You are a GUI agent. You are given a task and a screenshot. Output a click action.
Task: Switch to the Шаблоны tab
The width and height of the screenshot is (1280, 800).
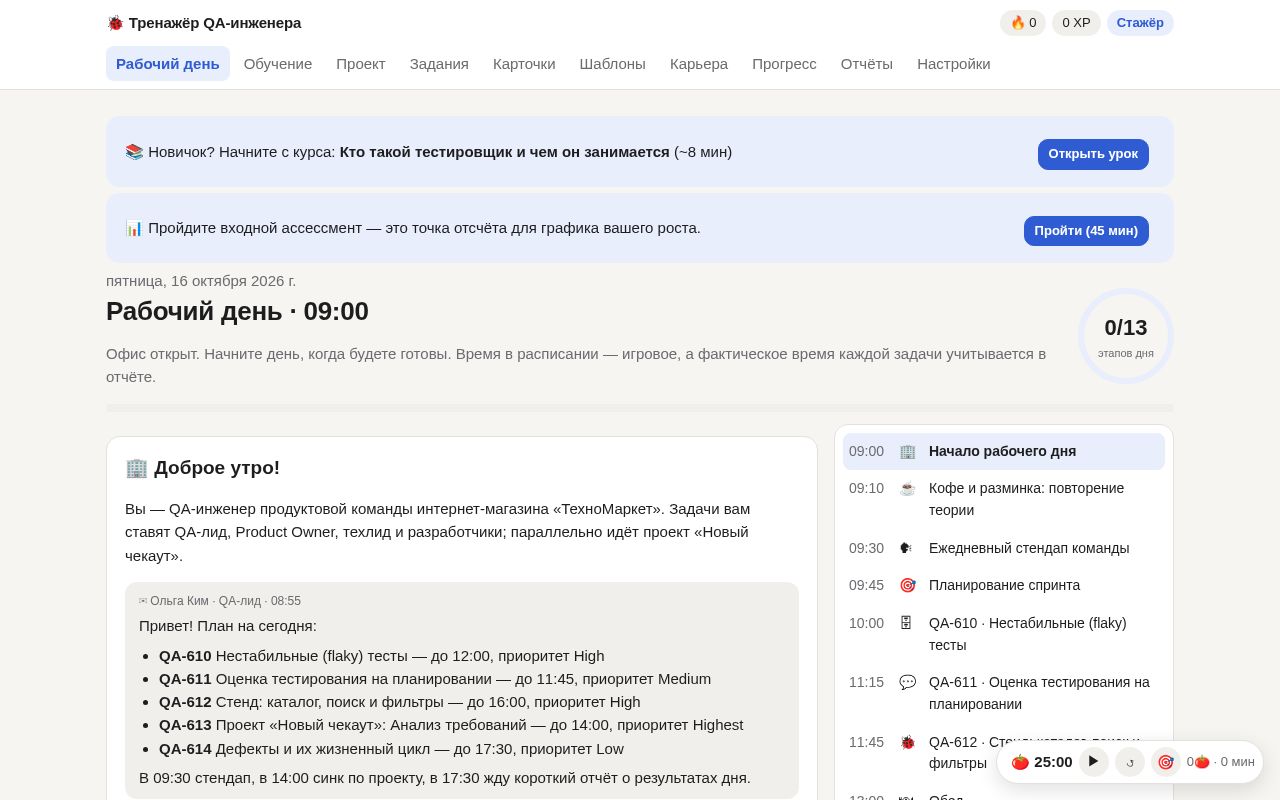tap(613, 64)
